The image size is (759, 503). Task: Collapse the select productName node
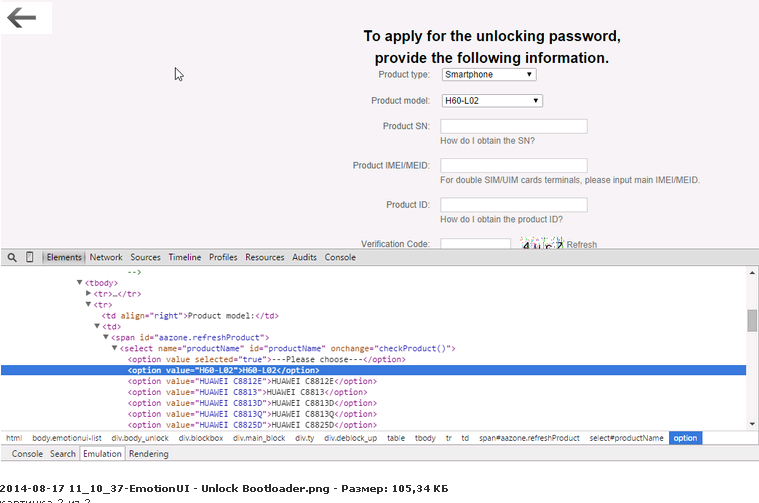(115, 348)
